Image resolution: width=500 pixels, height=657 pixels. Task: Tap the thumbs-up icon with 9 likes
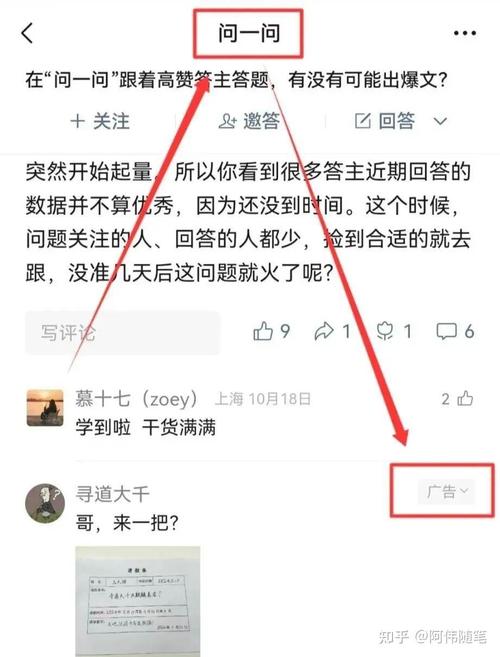pyautogui.click(x=263, y=331)
